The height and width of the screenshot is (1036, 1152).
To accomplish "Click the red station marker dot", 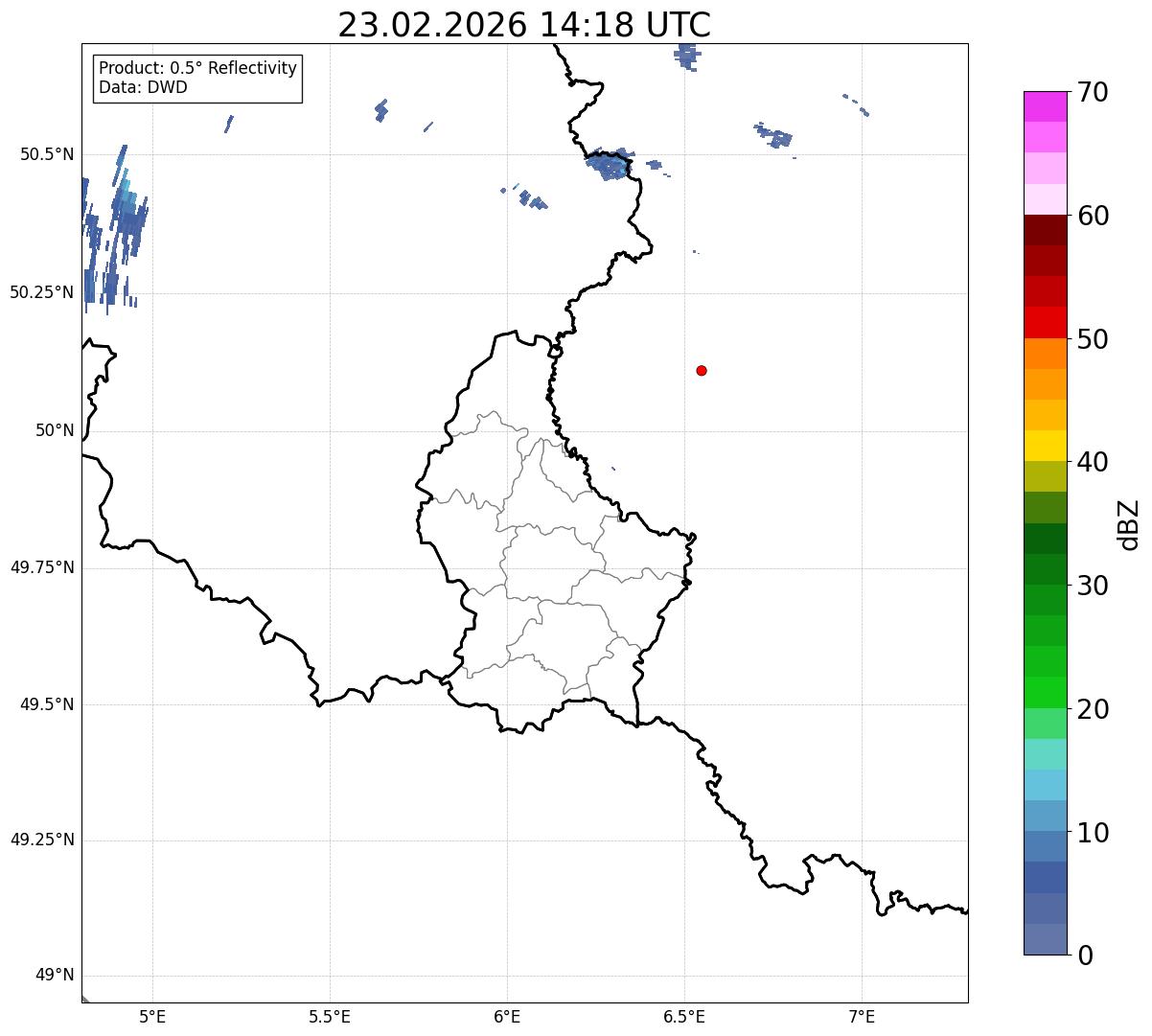I will [702, 370].
